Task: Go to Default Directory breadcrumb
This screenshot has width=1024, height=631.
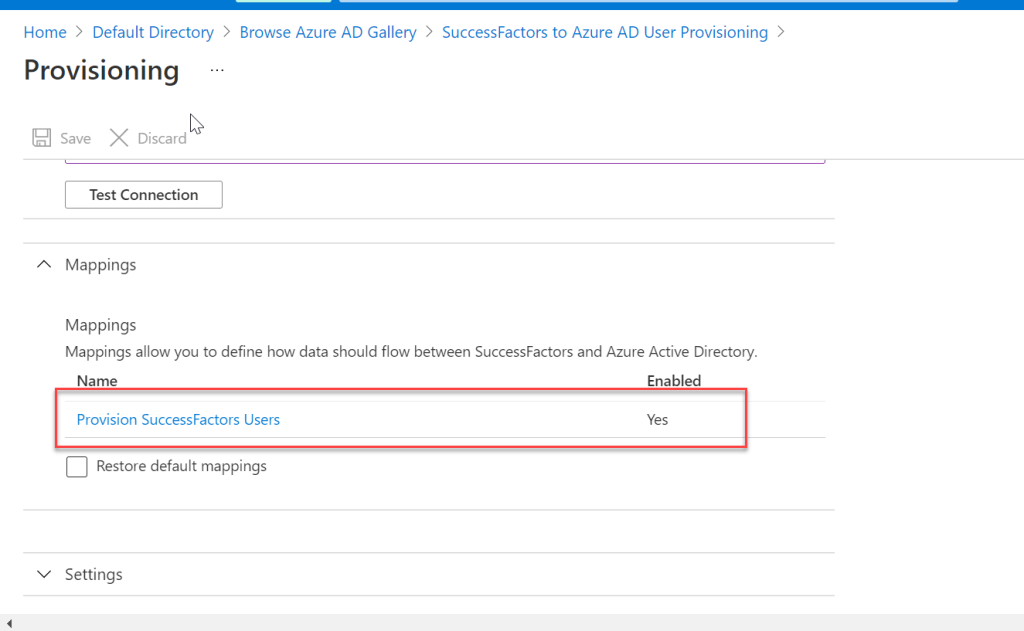Action: [153, 32]
